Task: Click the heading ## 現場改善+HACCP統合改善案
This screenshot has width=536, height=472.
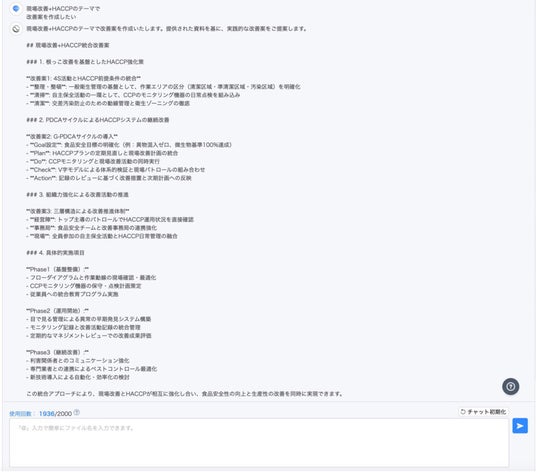Action: (68, 45)
